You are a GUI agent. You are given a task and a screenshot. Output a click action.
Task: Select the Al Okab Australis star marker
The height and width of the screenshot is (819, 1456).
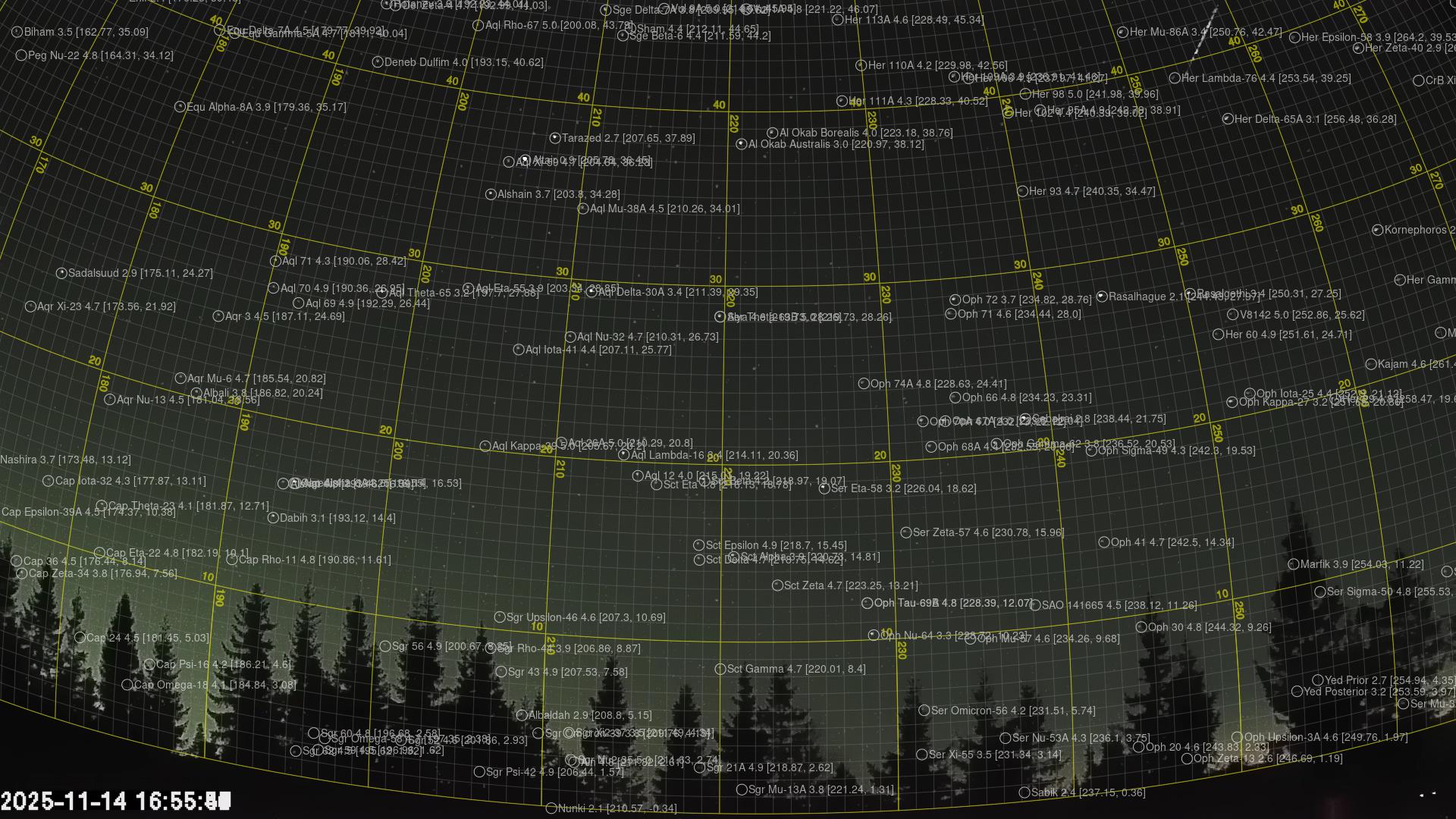point(741,144)
